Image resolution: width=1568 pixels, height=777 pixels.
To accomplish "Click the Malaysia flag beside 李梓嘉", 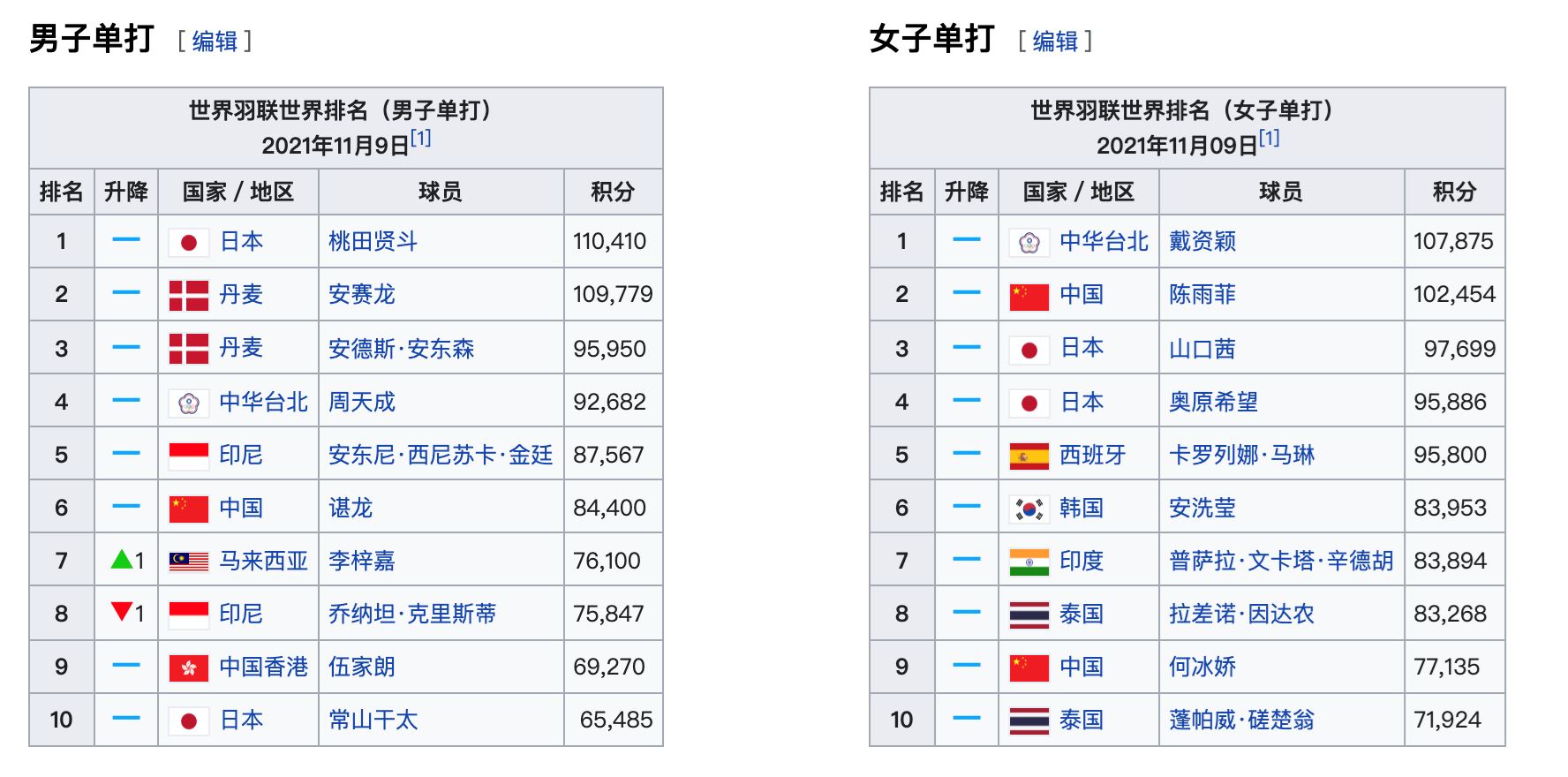I will pos(188,562).
